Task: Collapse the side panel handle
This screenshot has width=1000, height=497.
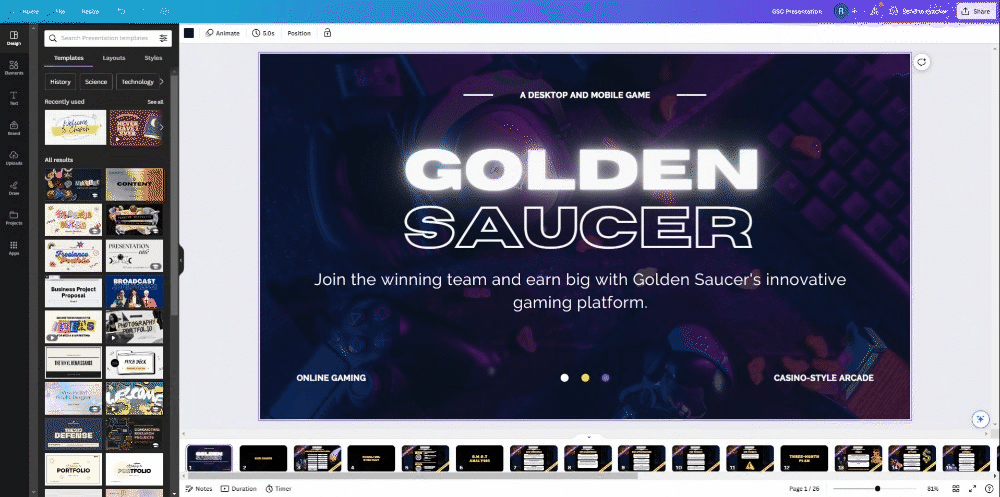Action: tap(181, 260)
